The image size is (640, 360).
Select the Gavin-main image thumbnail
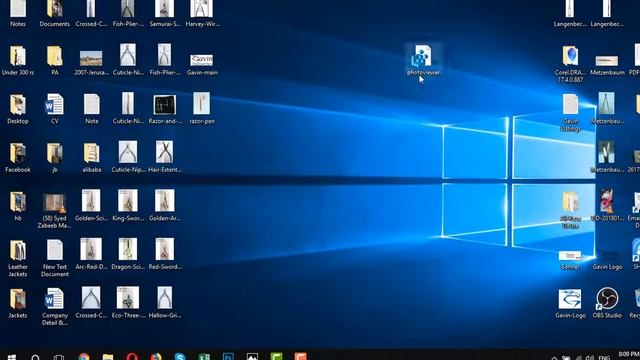pyautogui.click(x=202, y=62)
